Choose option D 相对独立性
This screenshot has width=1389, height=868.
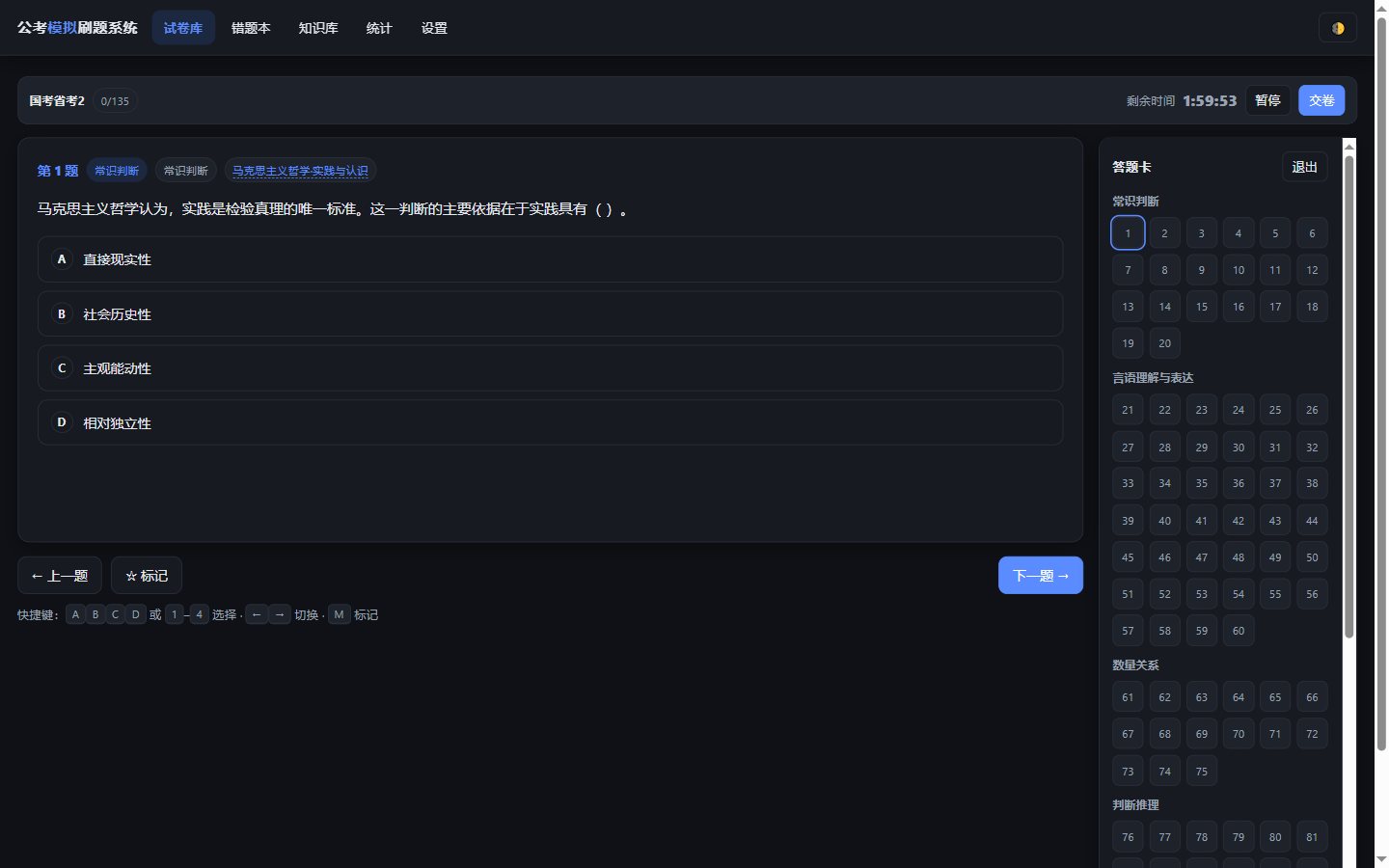click(x=550, y=422)
